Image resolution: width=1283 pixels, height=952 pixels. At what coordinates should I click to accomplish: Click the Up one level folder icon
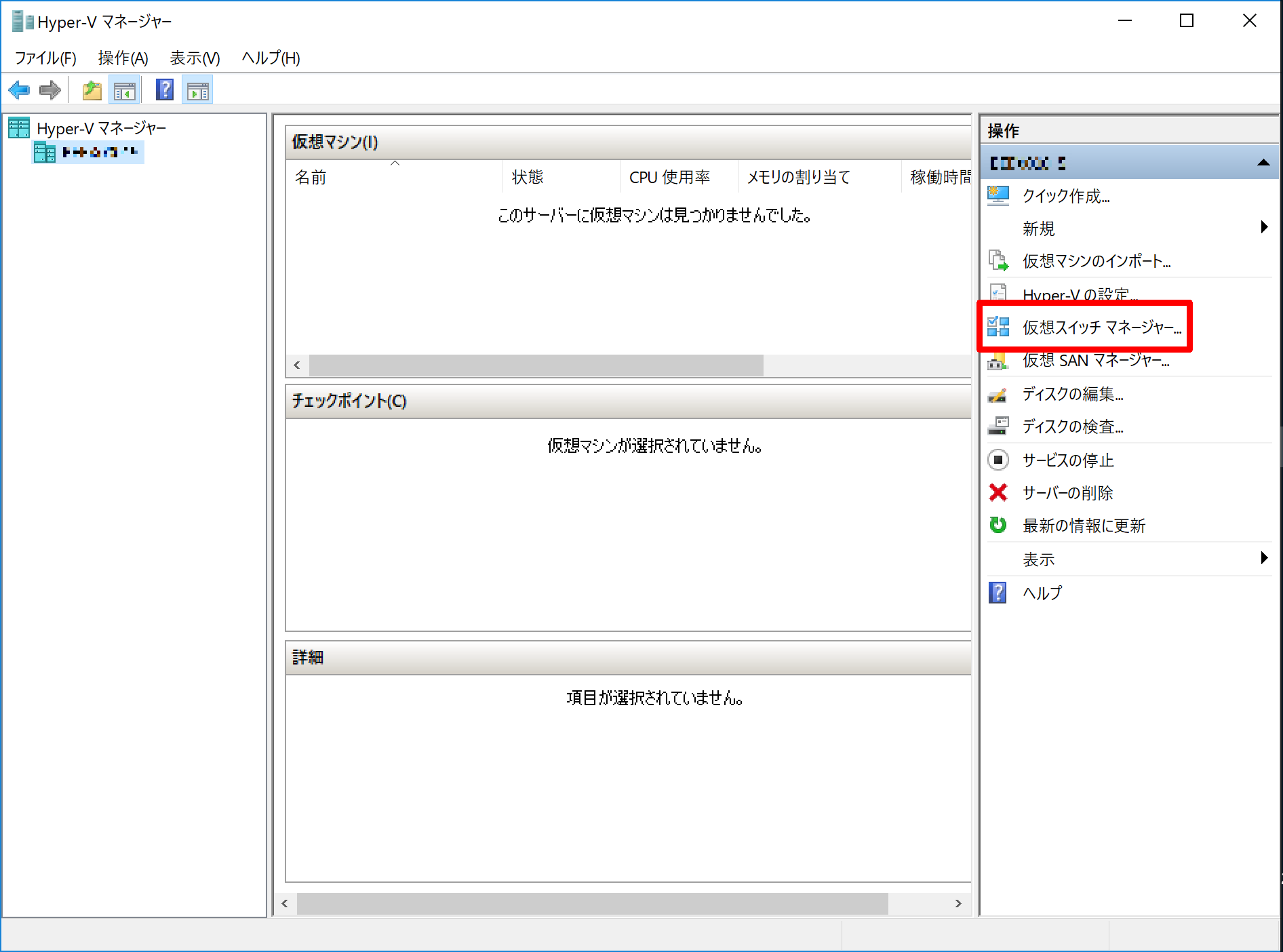click(x=92, y=90)
